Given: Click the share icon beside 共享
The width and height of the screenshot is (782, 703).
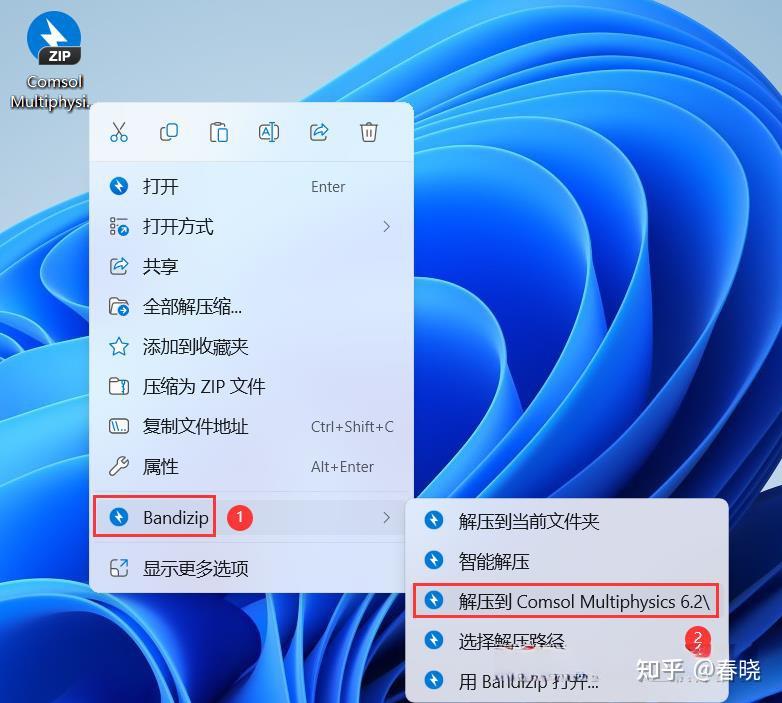Looking at the screenshot, I should 119,266.
